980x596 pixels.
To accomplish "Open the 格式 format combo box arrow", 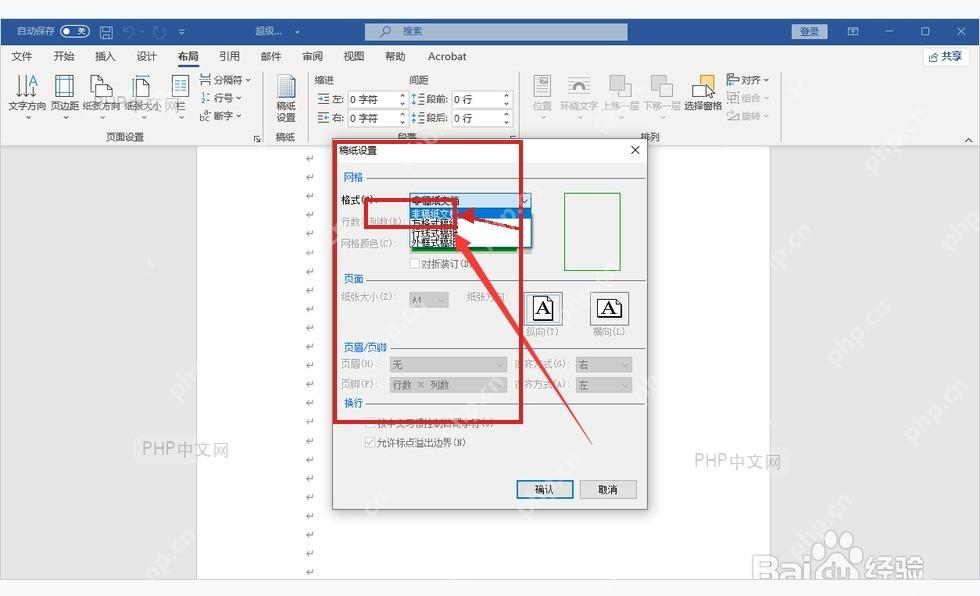I will [x=524, y=201].
